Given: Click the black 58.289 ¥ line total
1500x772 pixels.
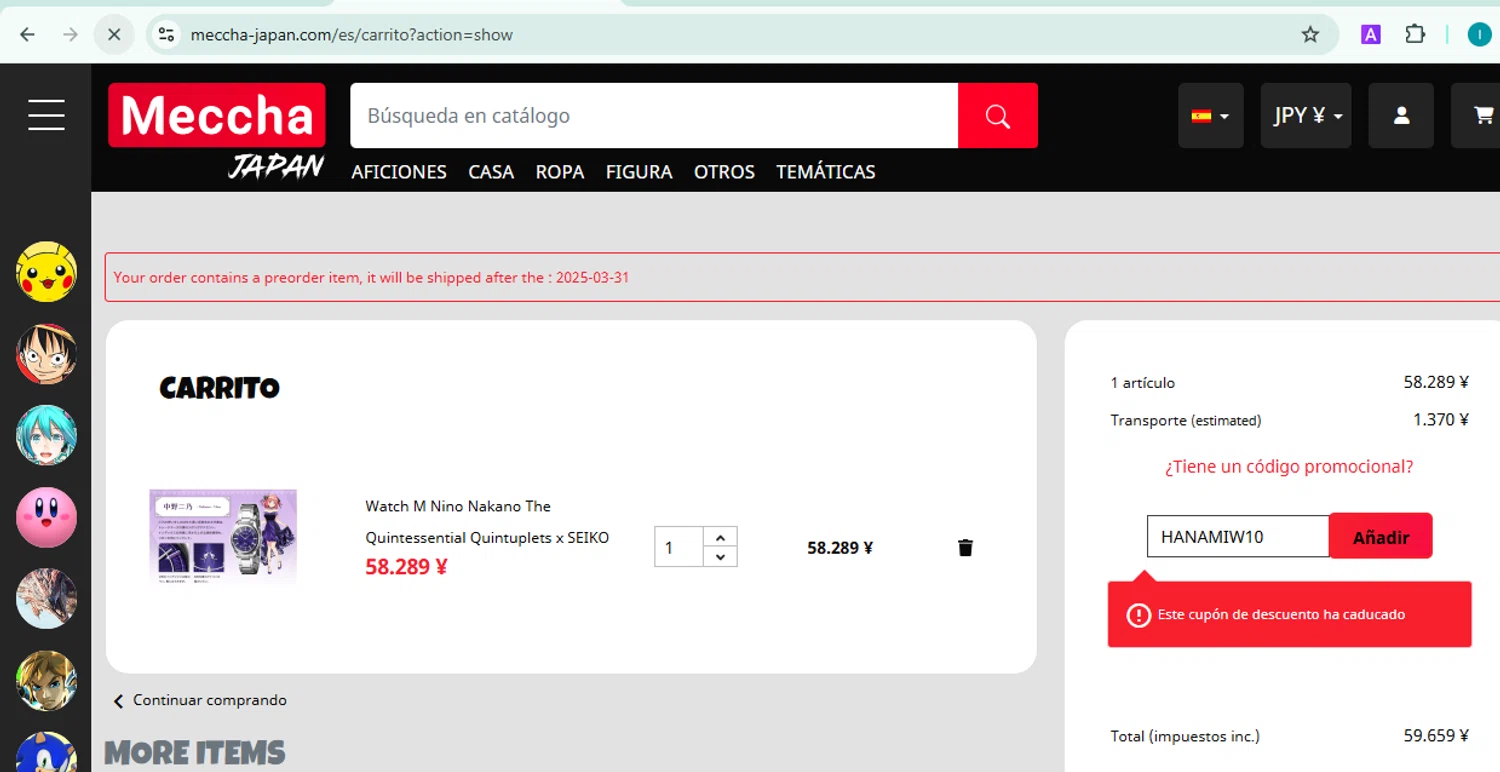Looking at the screenshot, I should point(840,548).
